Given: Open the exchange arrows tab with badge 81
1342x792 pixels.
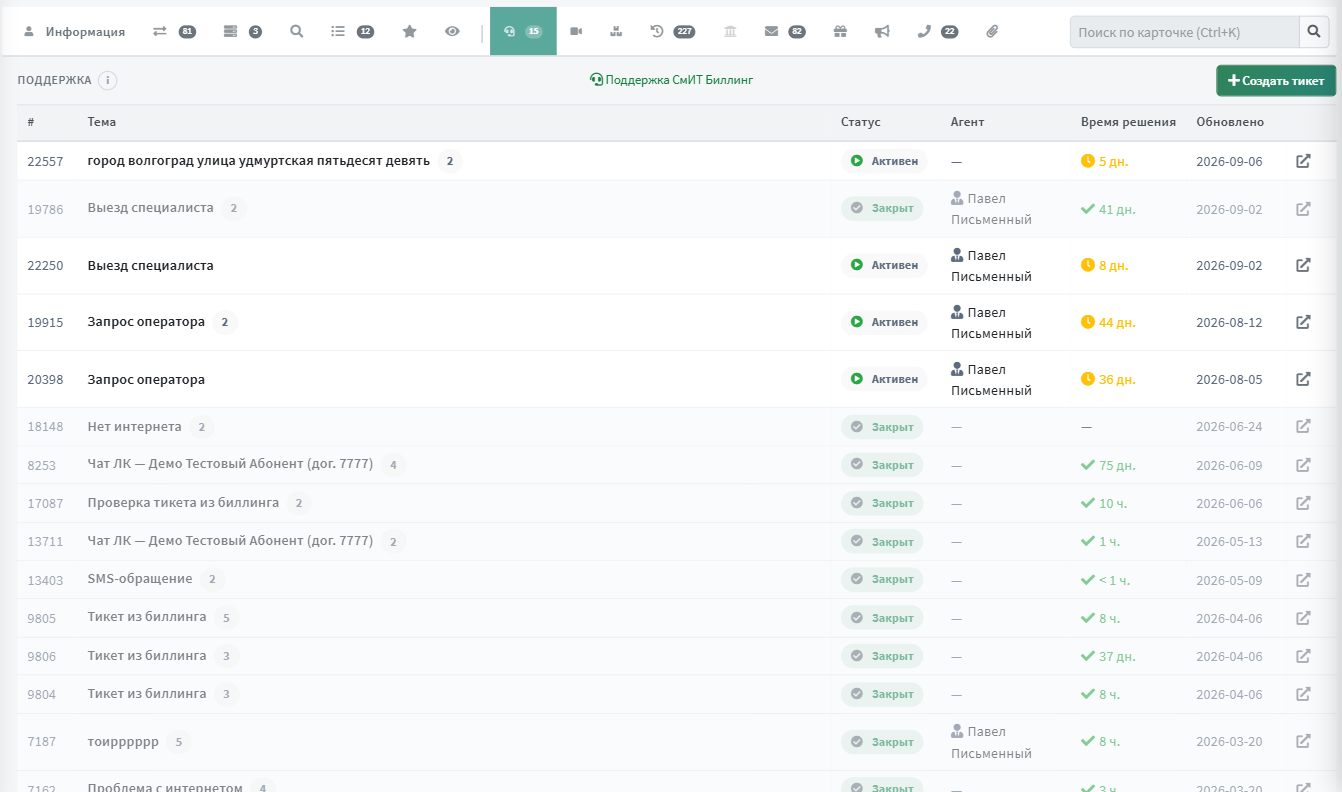Looking at the screenshot, I should coord(173,31).
